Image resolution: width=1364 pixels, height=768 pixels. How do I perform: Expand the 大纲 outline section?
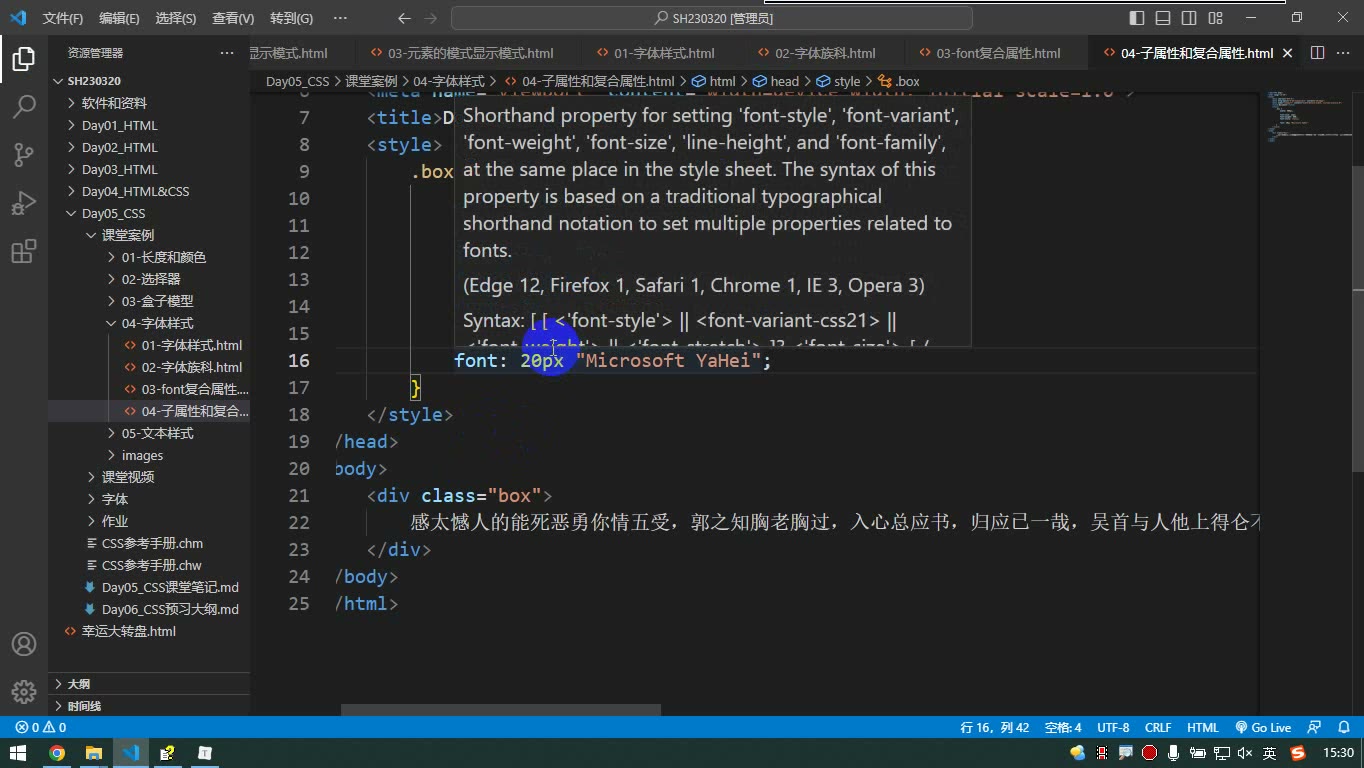click(150, 684)
